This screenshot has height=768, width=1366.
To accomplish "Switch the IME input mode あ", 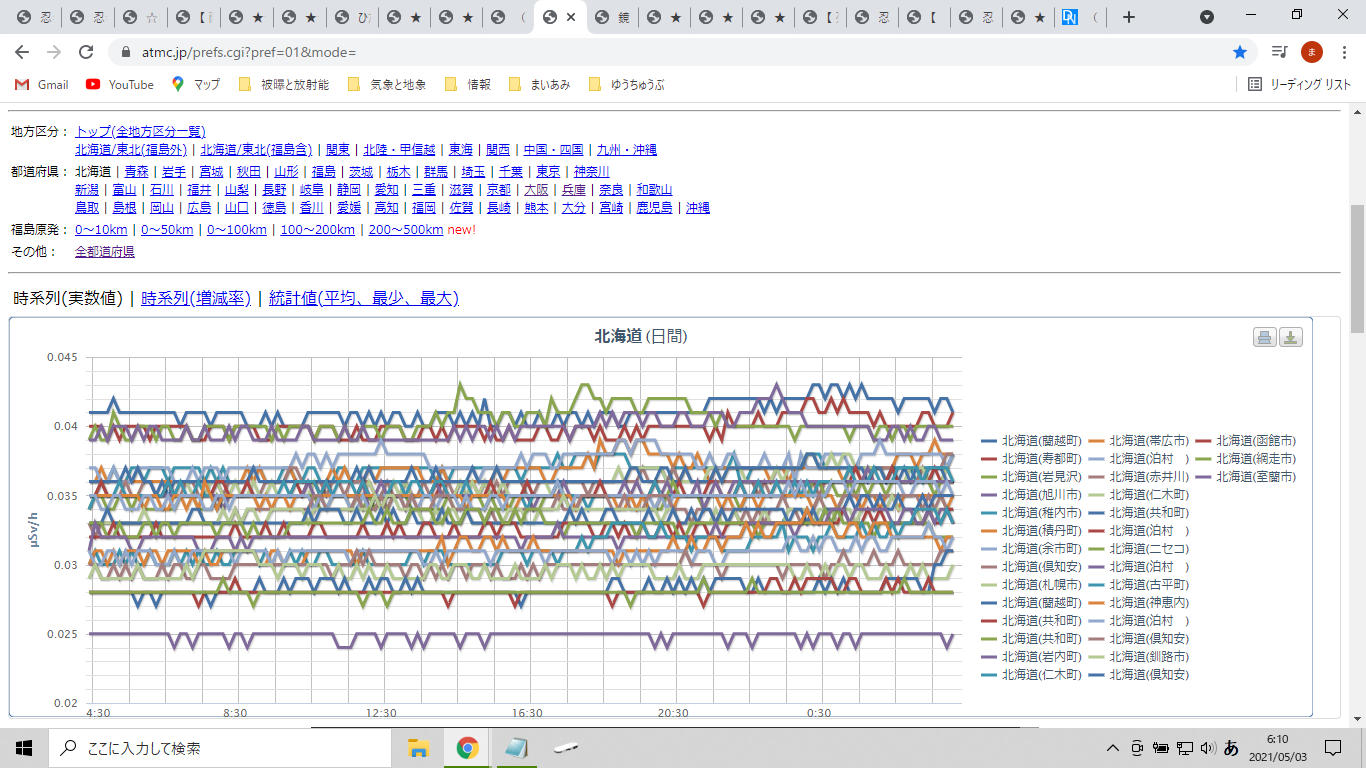I will pyautogui.click(x=1232, y=747).
